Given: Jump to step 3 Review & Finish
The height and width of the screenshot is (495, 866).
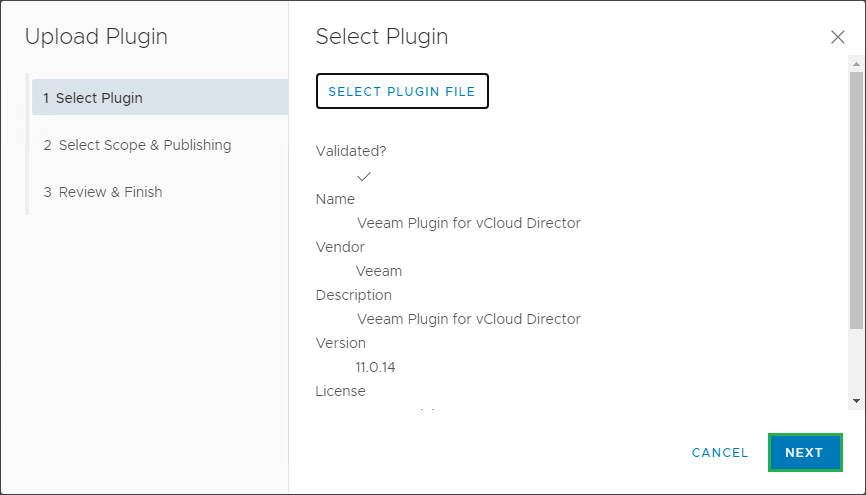Looking at the screenshot, I should click(x=103, y=192).
